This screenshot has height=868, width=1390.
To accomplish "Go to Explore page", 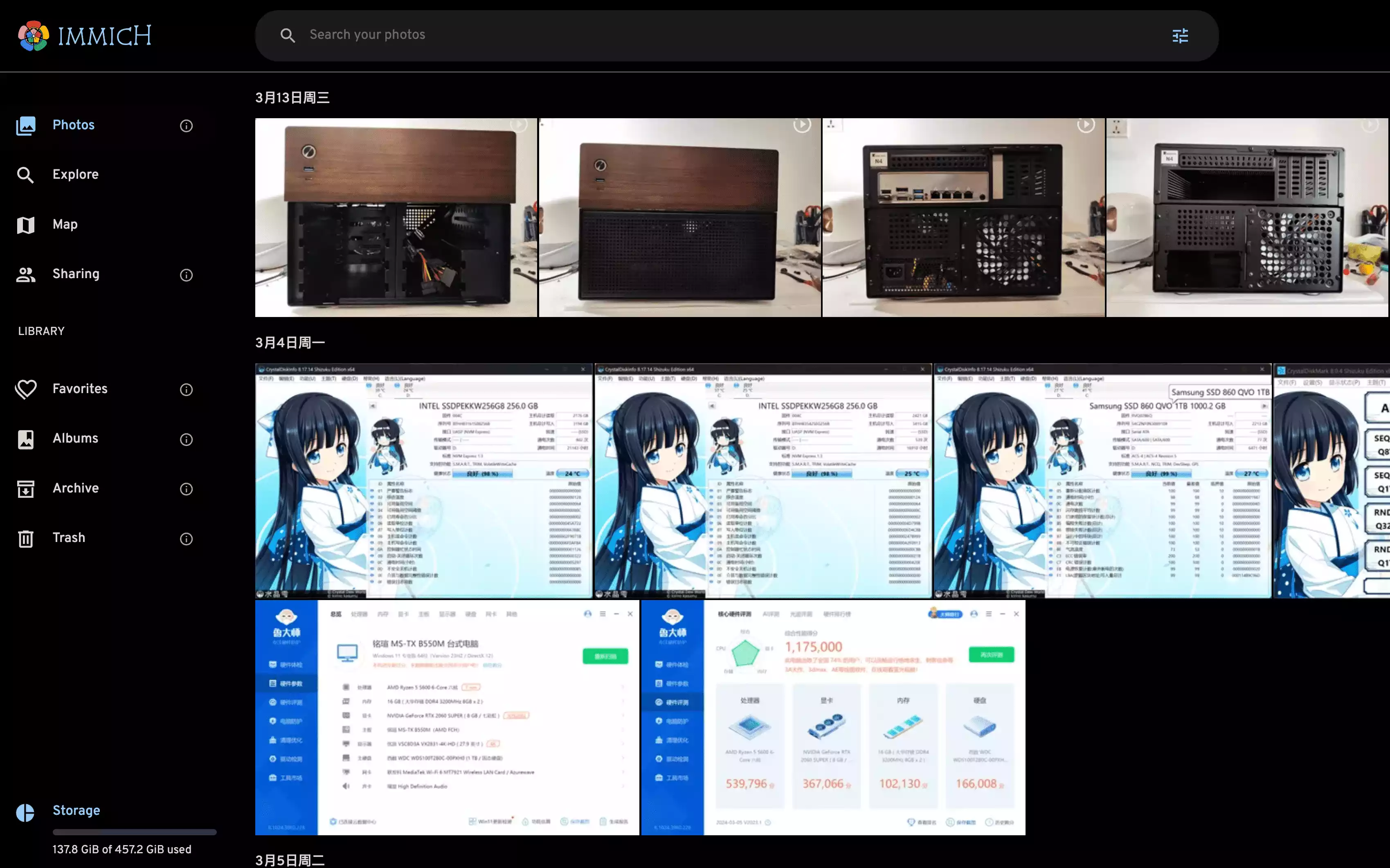I will (x=75, y=175).
